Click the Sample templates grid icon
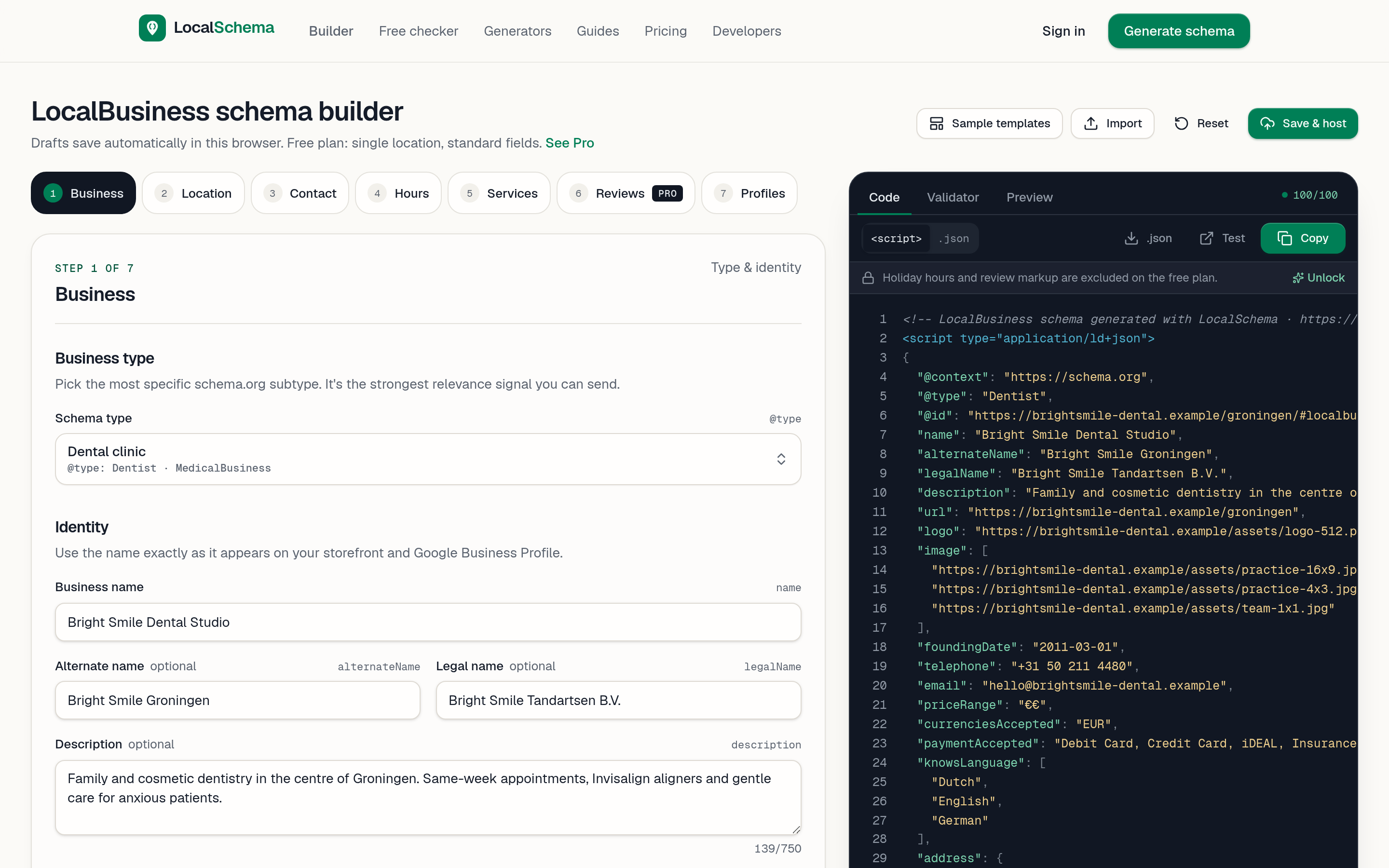Image resolution: width=1389 pixels, height=868 pixels. coord(936,123)
